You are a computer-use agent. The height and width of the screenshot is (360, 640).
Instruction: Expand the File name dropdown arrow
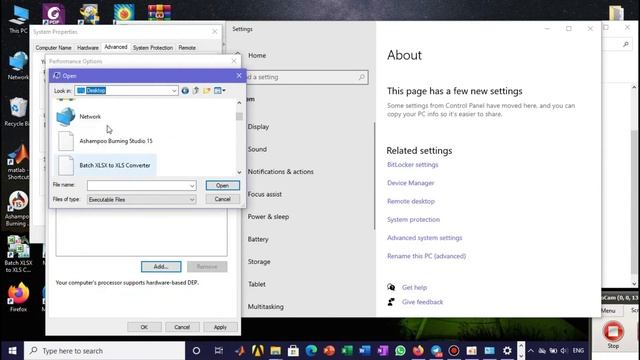192,186
